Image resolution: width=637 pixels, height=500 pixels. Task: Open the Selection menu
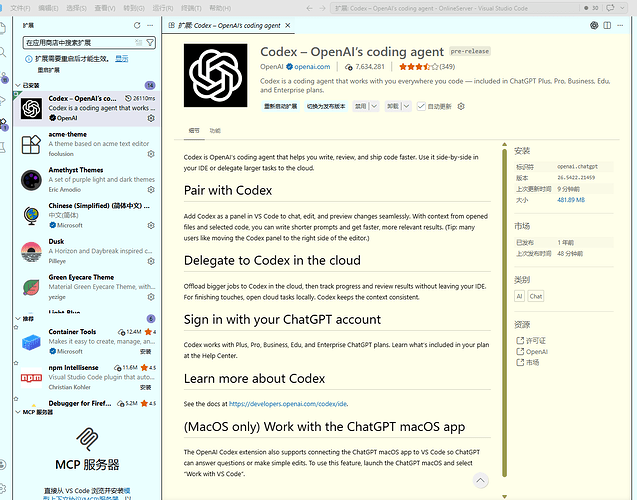76,8
